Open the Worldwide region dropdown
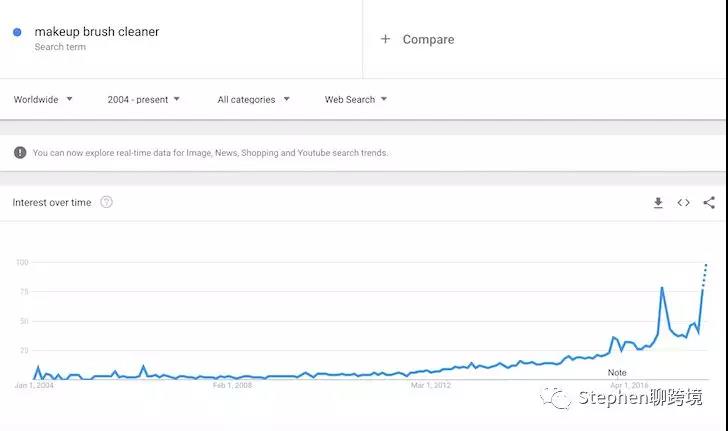728x431 pixels. click(x=43, y=99)
